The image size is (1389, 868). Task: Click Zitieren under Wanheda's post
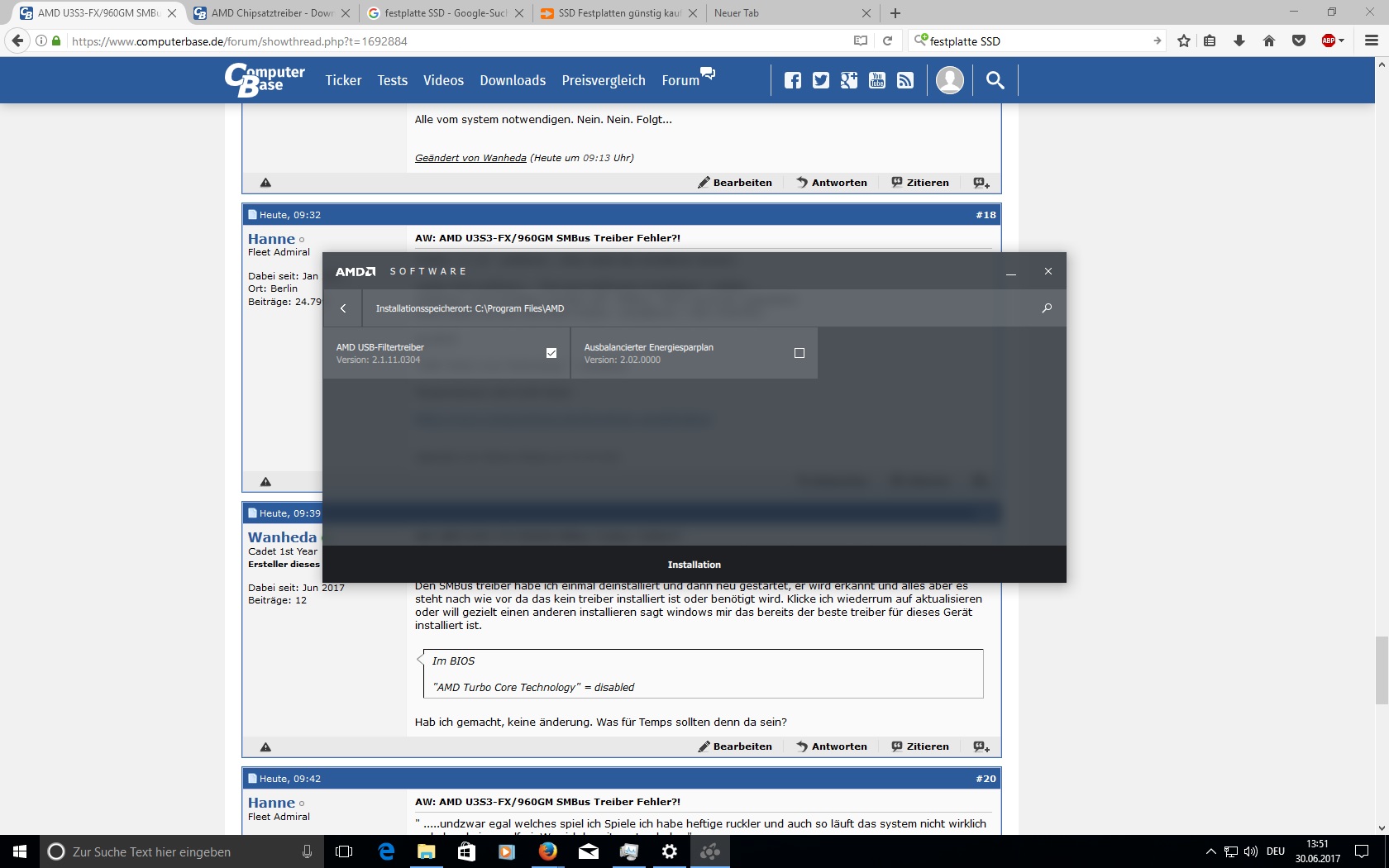pyautogui.click(x=920, y=746)
